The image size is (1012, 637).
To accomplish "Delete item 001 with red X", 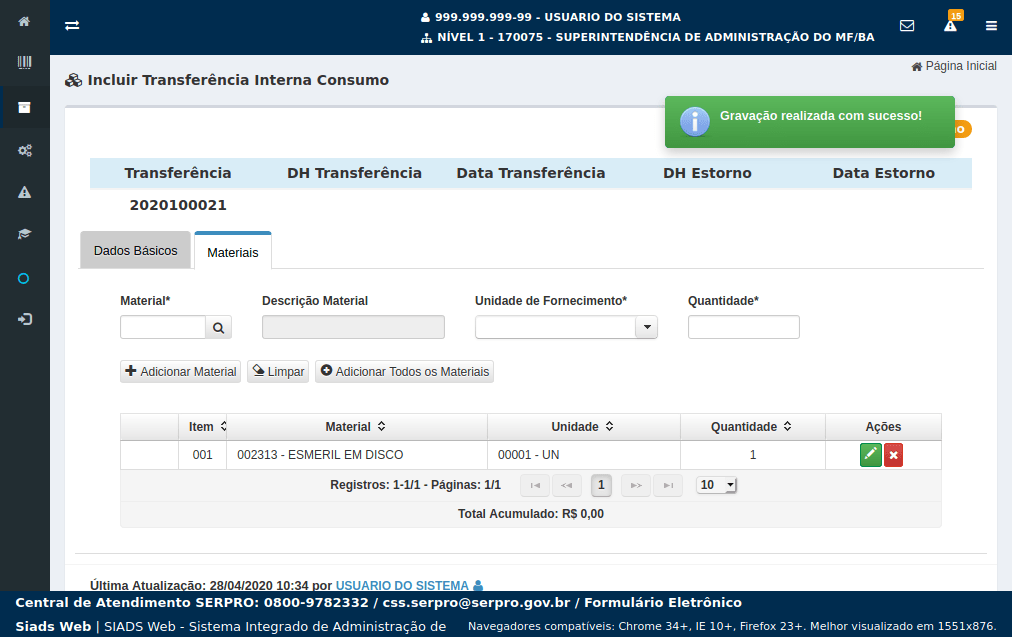I will 893,455.
